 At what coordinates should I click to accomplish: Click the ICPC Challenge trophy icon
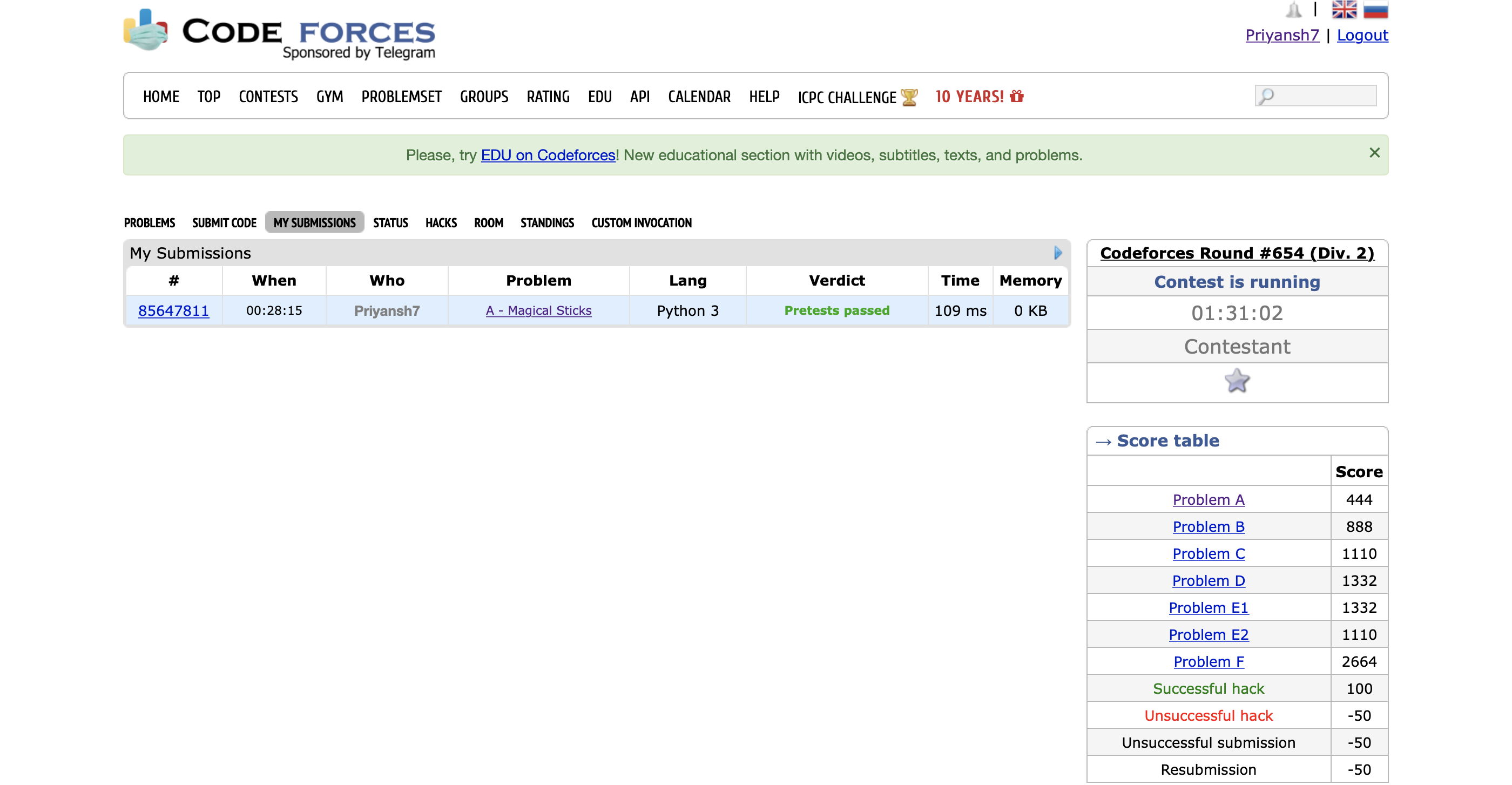point(909,97)
